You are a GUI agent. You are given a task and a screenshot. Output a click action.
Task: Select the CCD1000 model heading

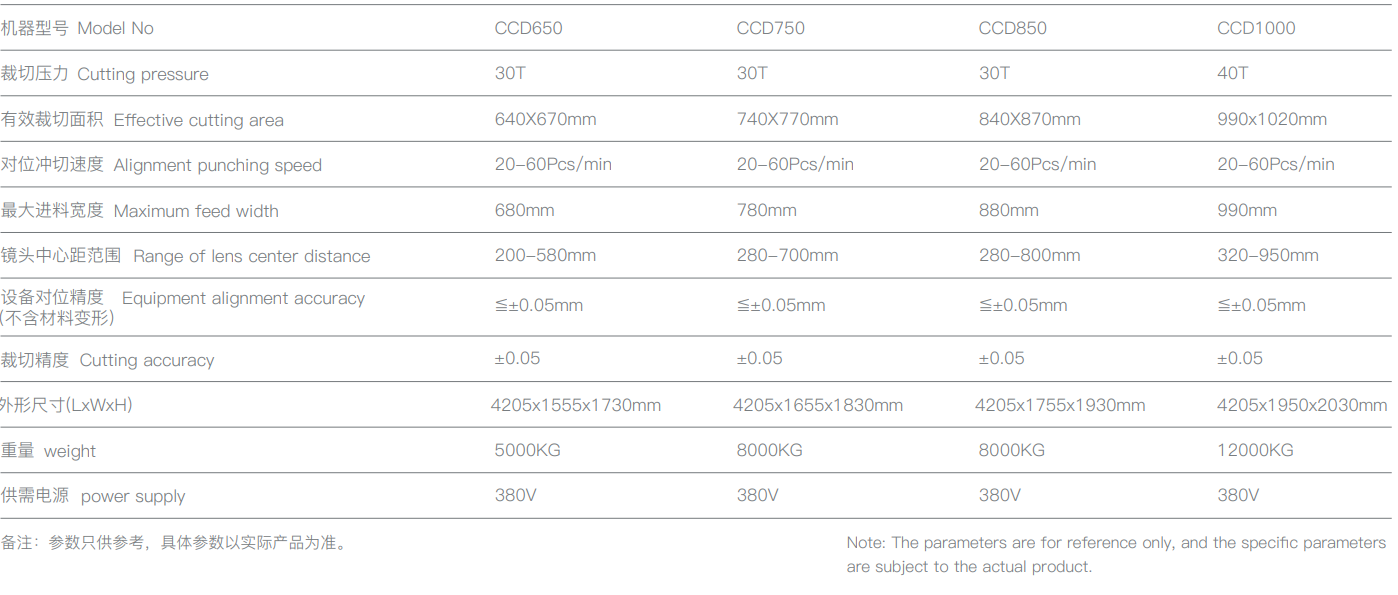tap(1255, 28)
